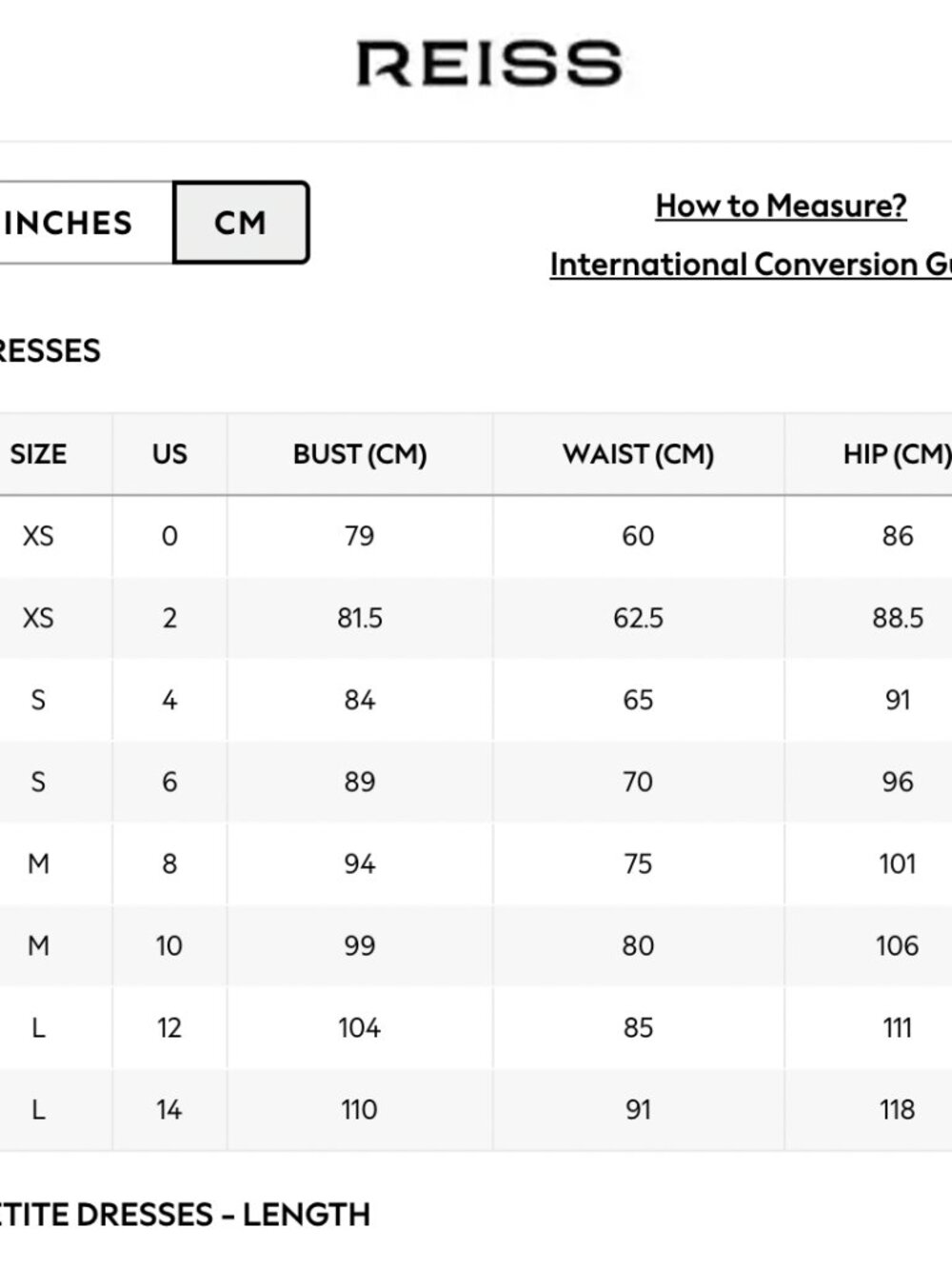Switch units to INCHES
The width and height of the screenshot is (952, 1269).
click(86, 223)
